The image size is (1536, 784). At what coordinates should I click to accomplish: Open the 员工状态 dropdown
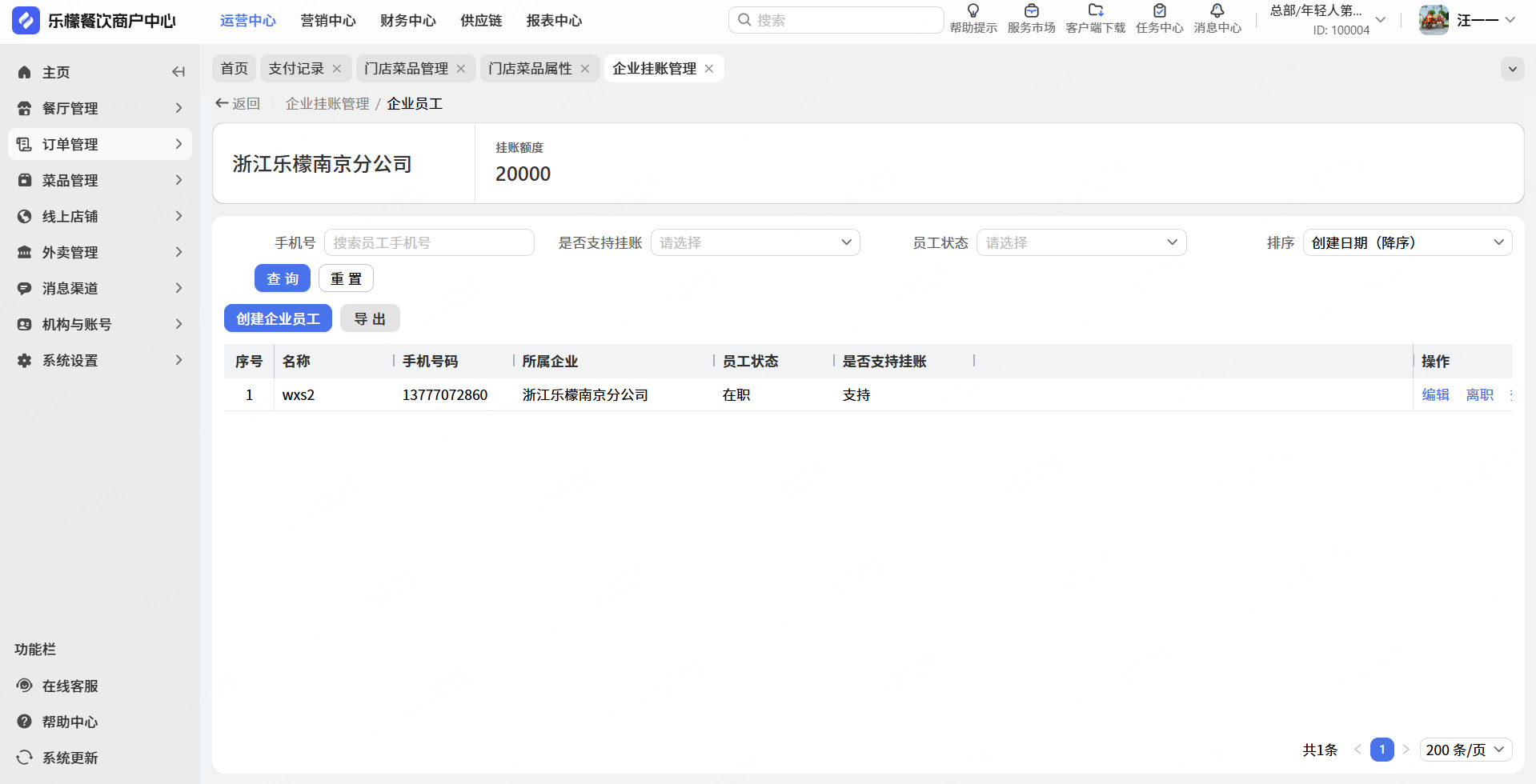[x=1081, y=242]
